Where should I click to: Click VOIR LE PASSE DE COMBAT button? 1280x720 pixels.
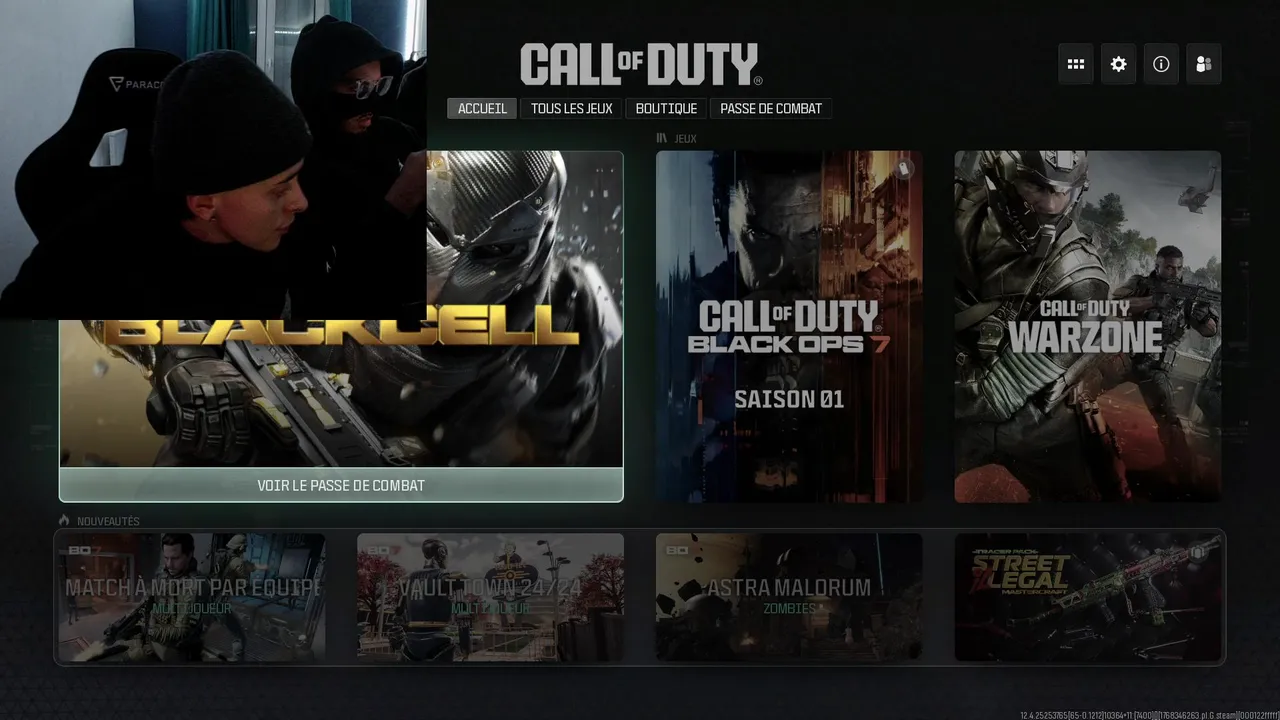pos(341,485)
